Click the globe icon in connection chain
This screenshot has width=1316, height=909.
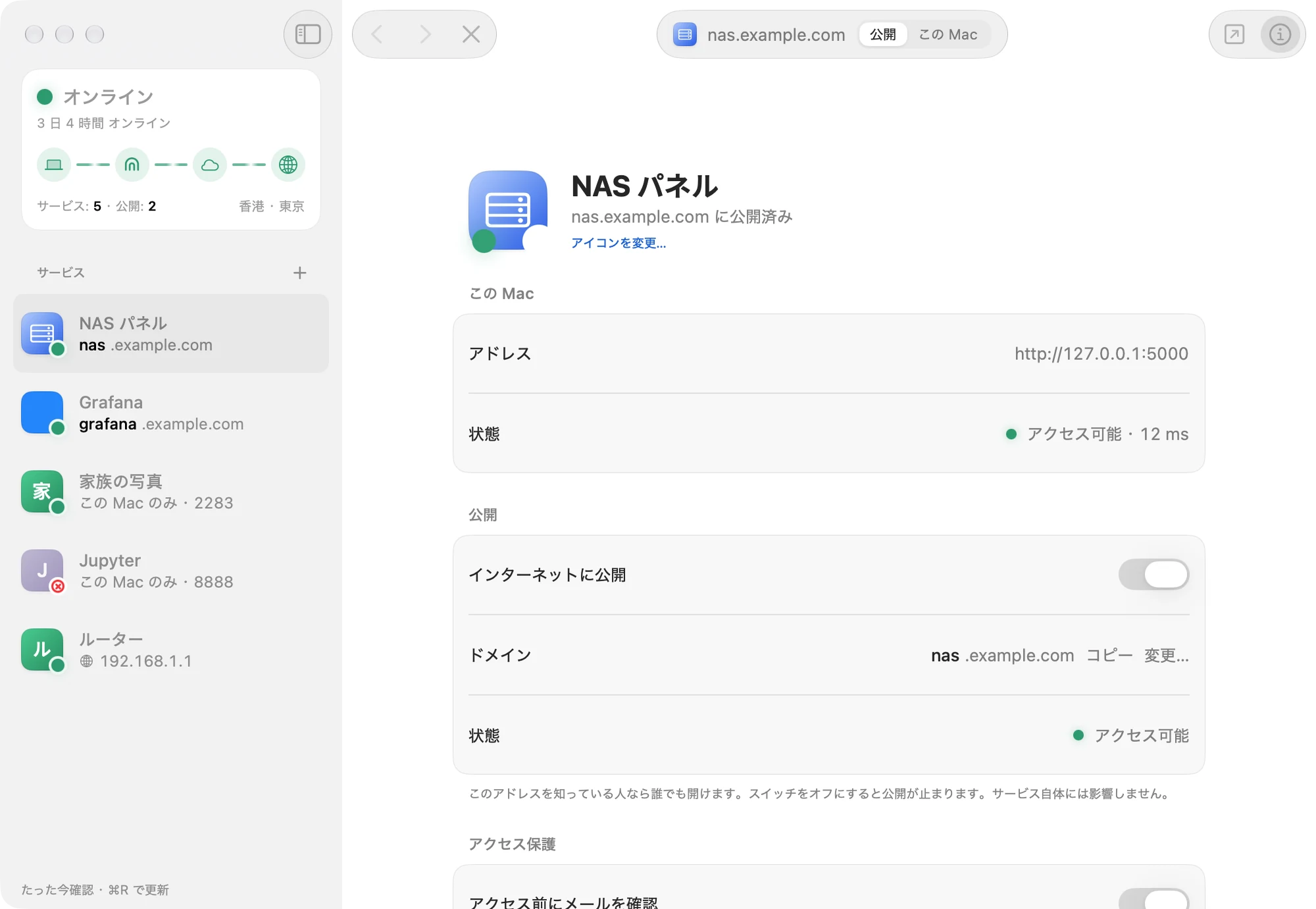(288, 165)
